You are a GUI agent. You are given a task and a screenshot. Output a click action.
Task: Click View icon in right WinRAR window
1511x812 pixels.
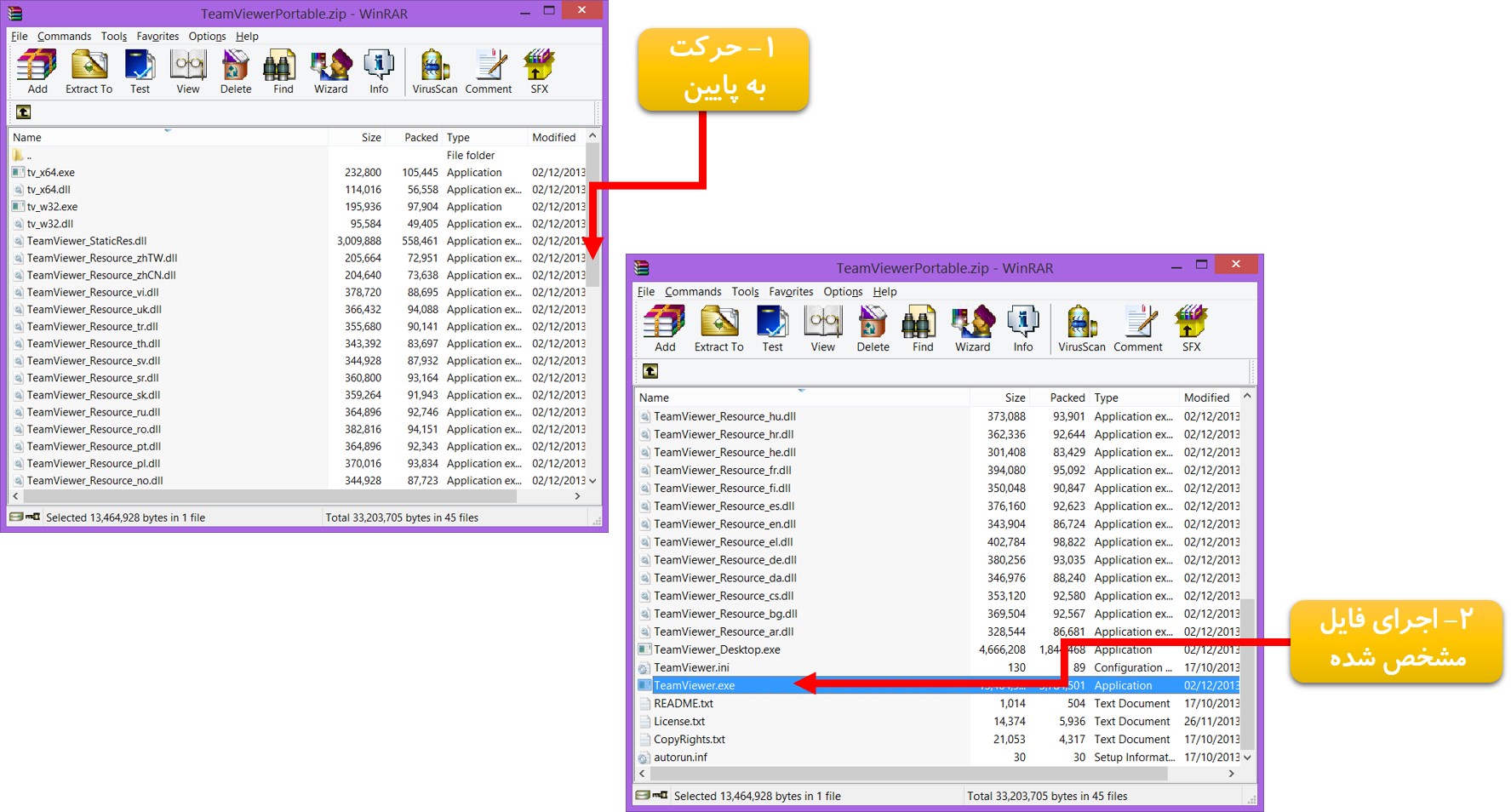[822, 329]
